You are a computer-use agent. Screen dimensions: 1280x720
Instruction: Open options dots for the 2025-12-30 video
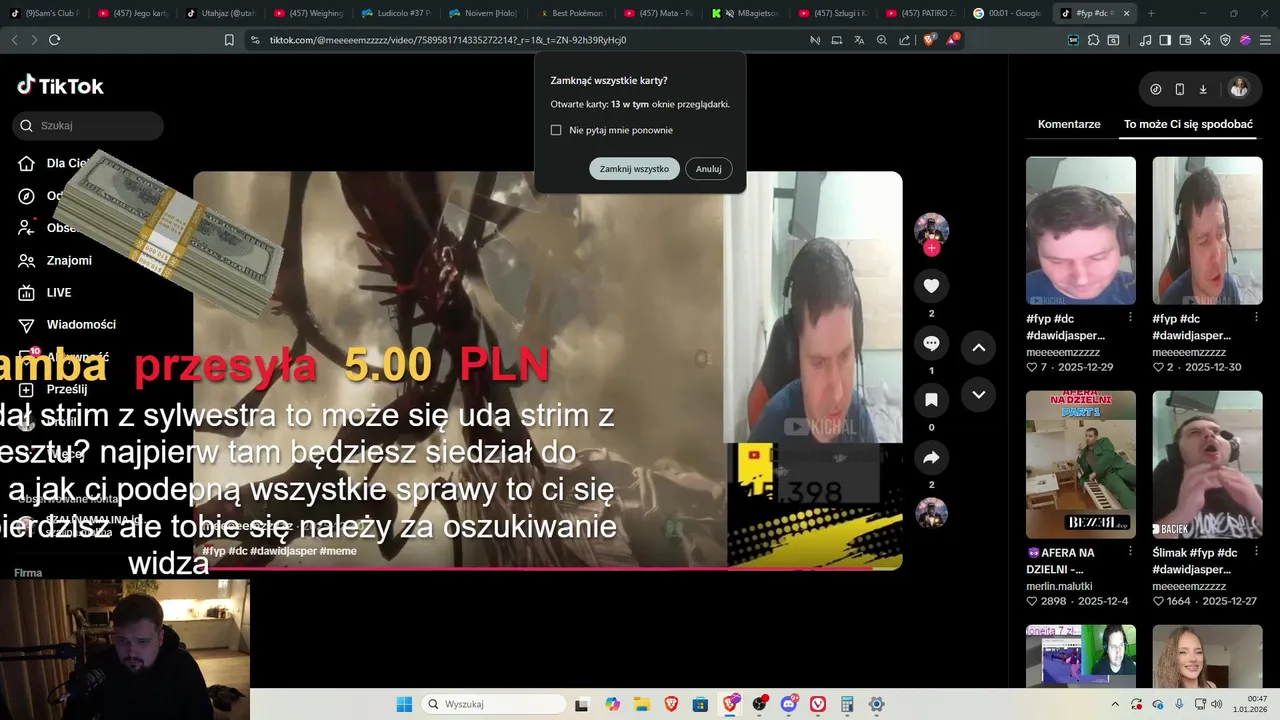pos(1256,317)
